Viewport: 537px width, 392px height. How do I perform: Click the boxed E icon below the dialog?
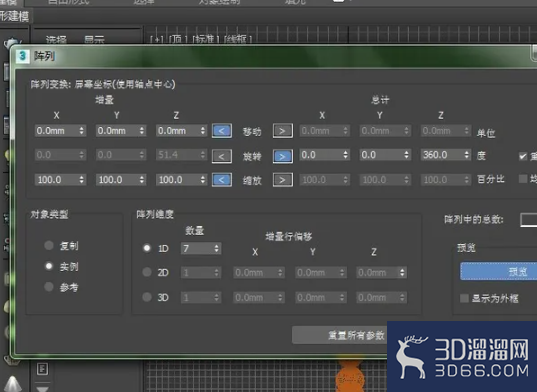[x=42, y=369]
